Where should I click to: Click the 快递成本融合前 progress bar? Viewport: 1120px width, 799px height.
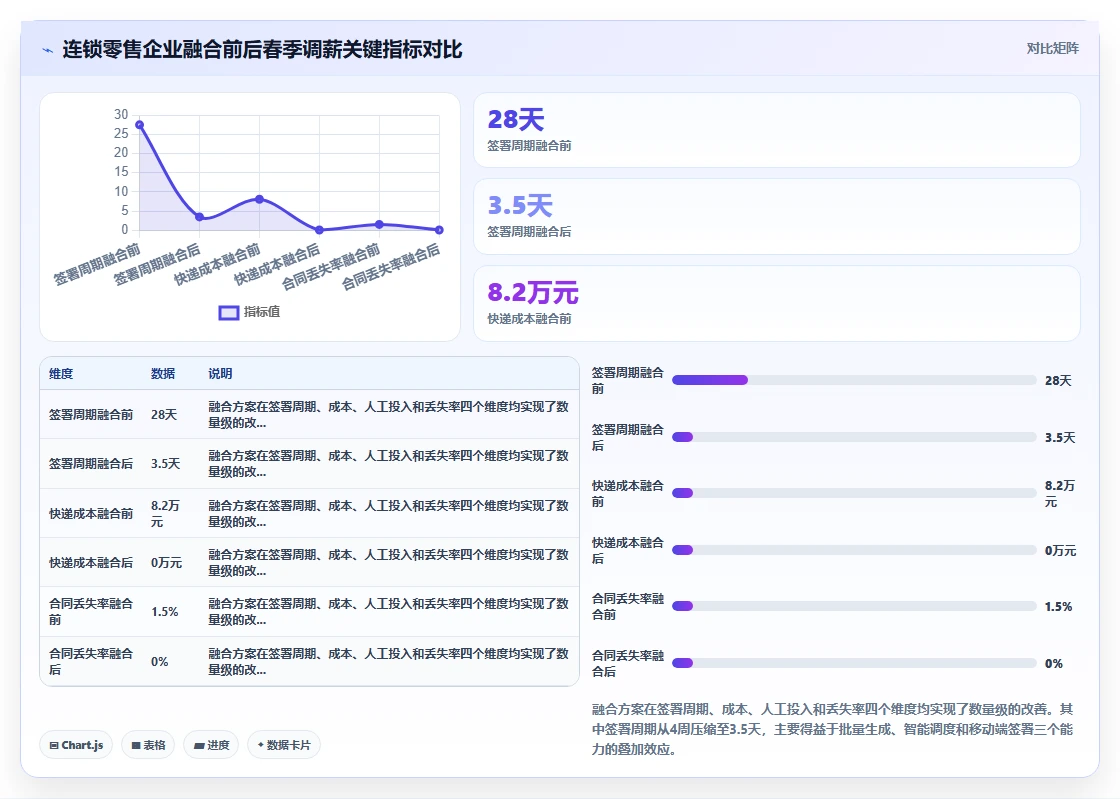[854, 493]
